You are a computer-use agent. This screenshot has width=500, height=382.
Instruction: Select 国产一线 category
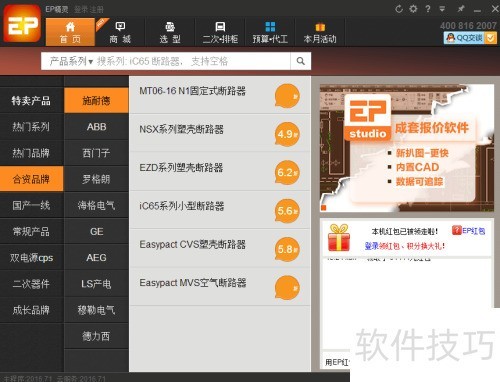(x=31, y=205)
